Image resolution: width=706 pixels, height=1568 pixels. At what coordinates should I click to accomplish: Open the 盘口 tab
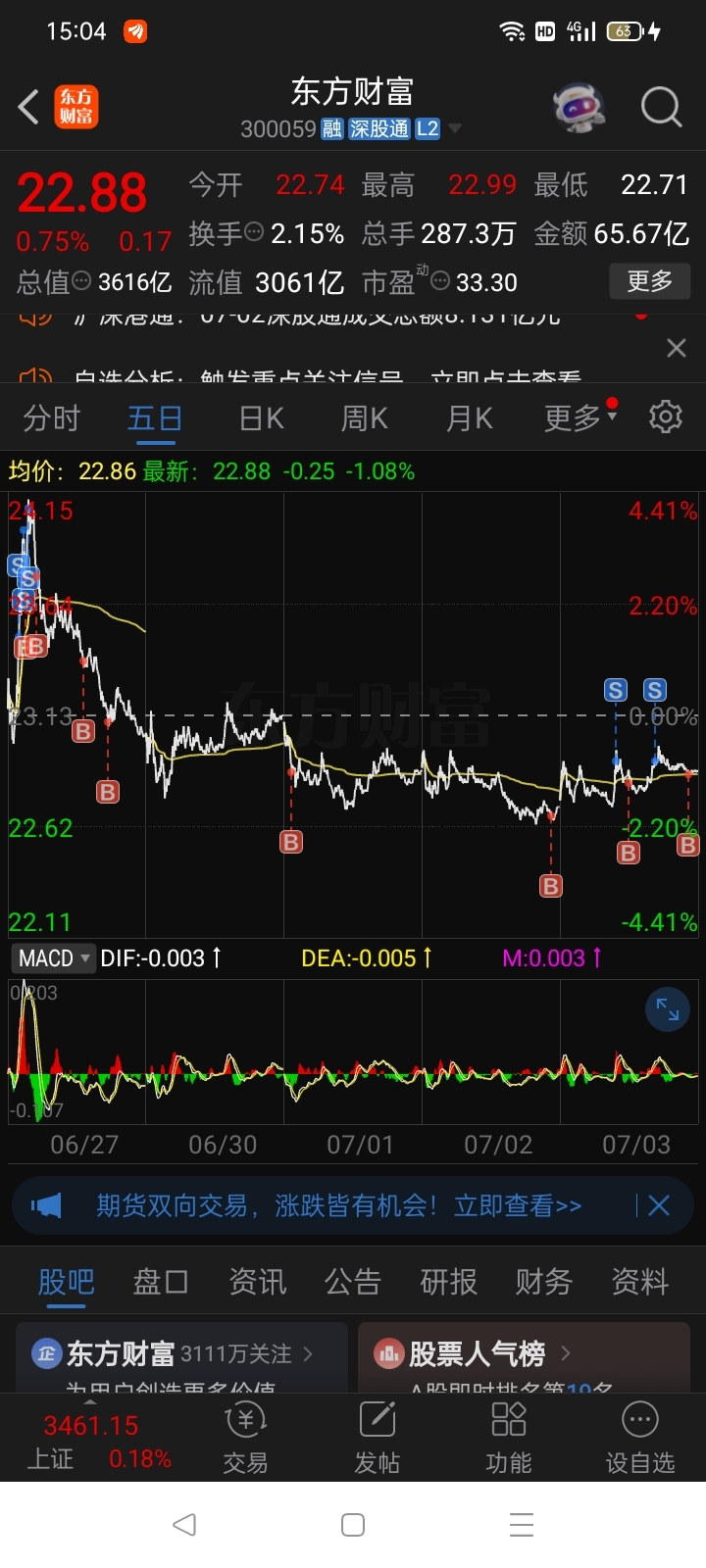(161, 1282)
